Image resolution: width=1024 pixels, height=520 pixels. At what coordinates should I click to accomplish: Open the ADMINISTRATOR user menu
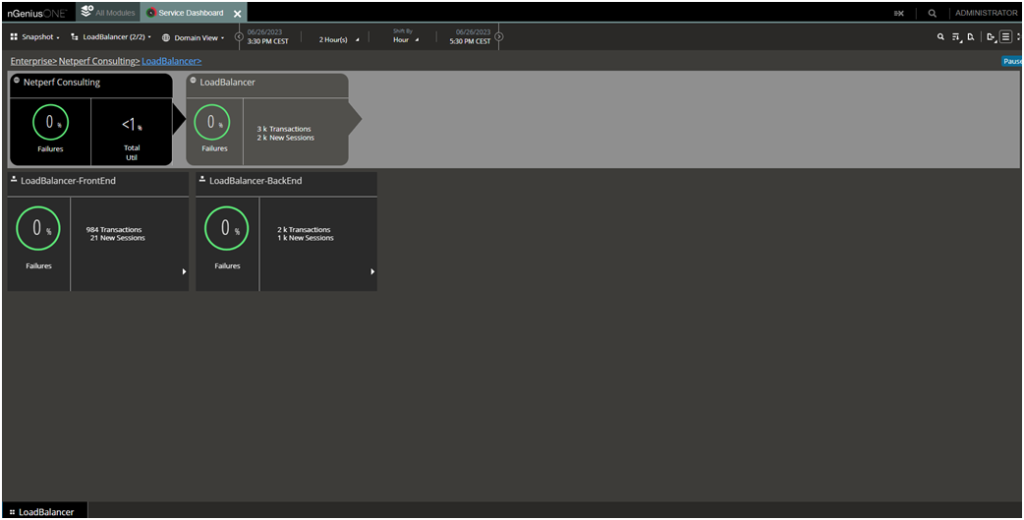point(986,13)
